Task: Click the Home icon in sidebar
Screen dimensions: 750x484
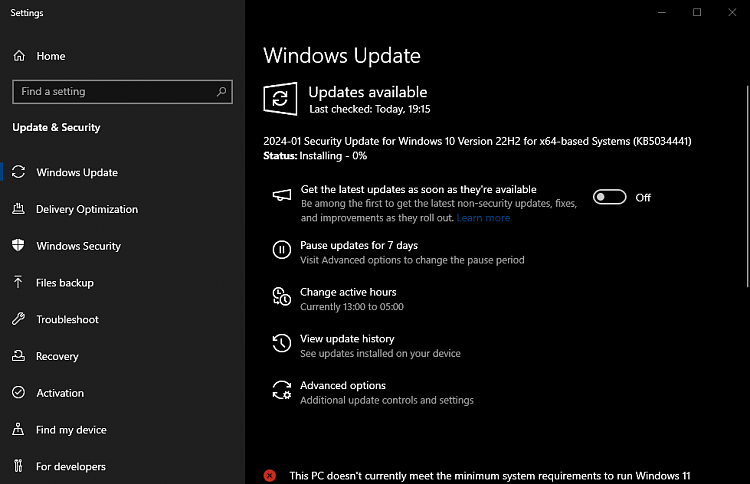Action: [x=18, y=56]
